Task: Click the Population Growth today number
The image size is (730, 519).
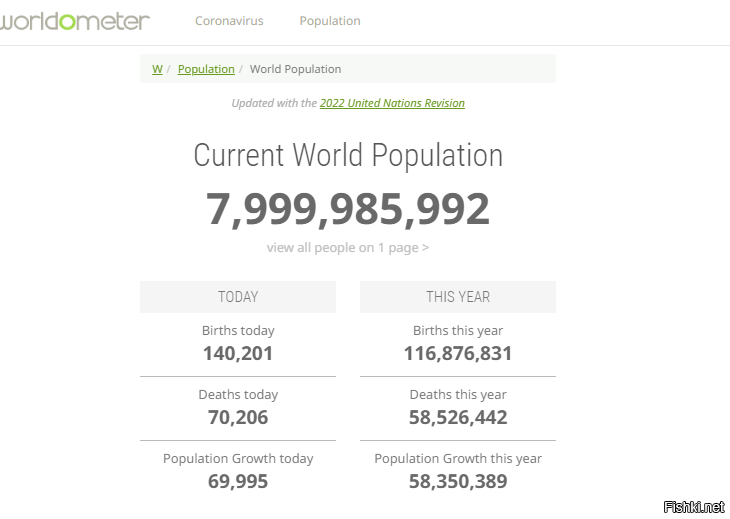Action: tap(238, 481)
